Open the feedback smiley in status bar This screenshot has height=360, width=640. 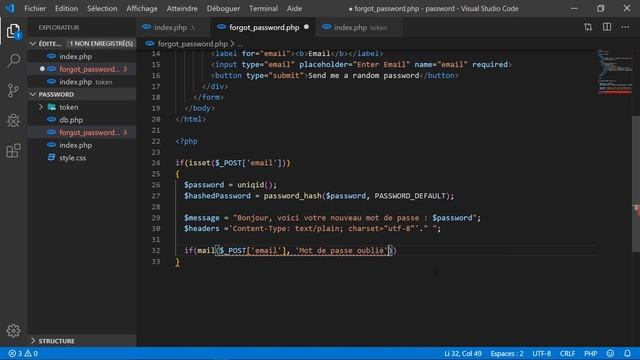point(610,353)
